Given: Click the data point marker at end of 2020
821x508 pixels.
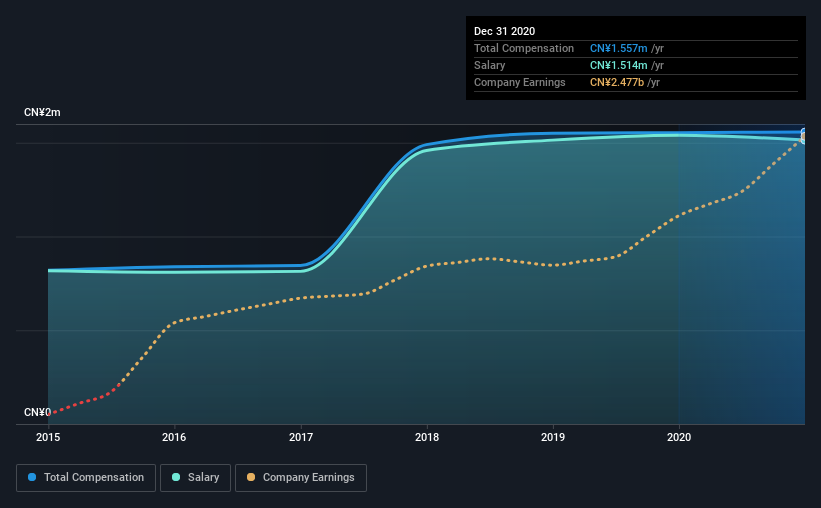Looking at the screenshot, I should (x=804, y=136).
